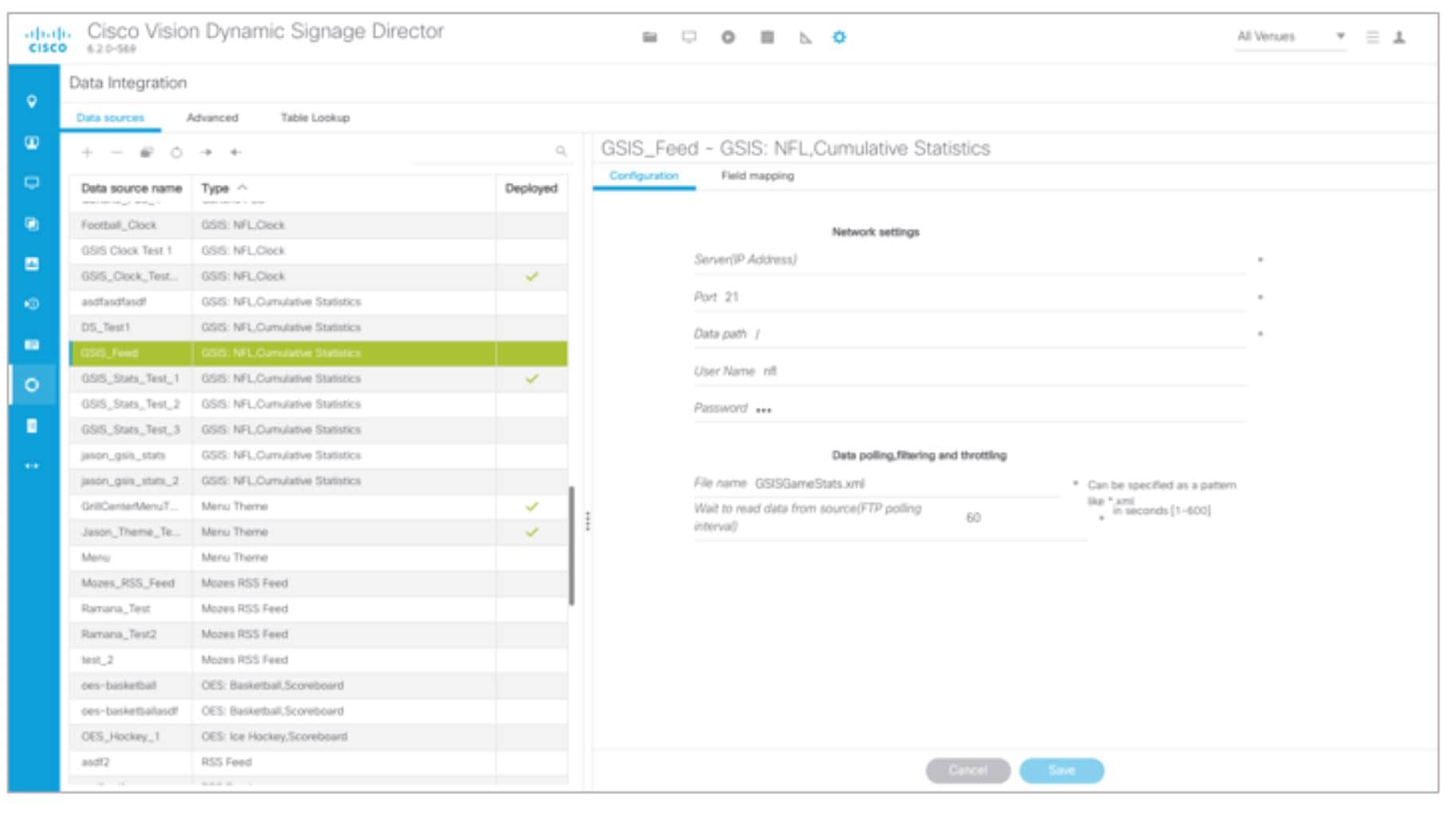Image resolution: width=1456 pixels, height=813 pixels.
Task: Click the vertical panel splitter handle dots
Action: coord(587,521)
